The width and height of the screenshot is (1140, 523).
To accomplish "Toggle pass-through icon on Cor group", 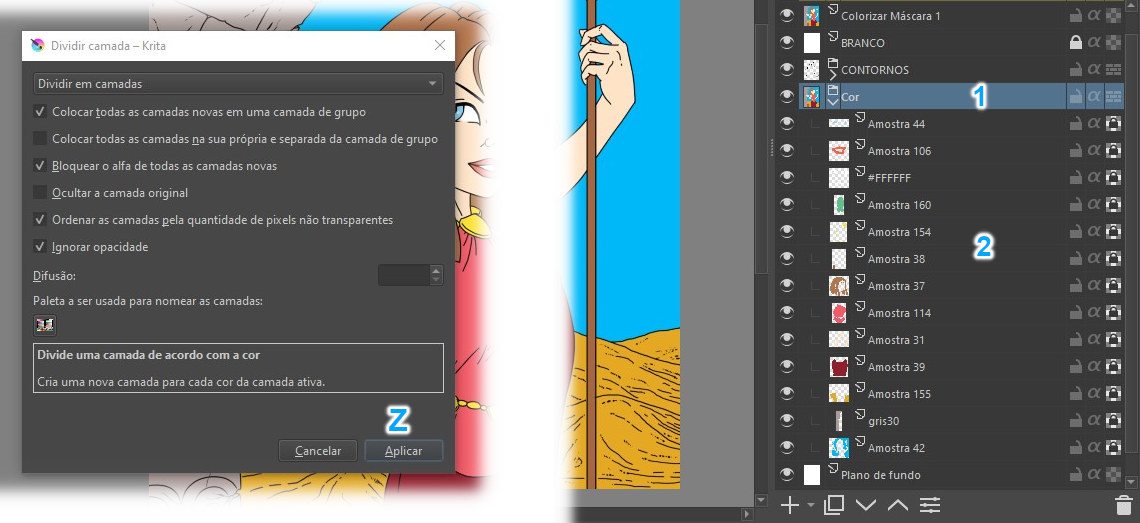I will pyautogui.click(x=1113, y=97).
